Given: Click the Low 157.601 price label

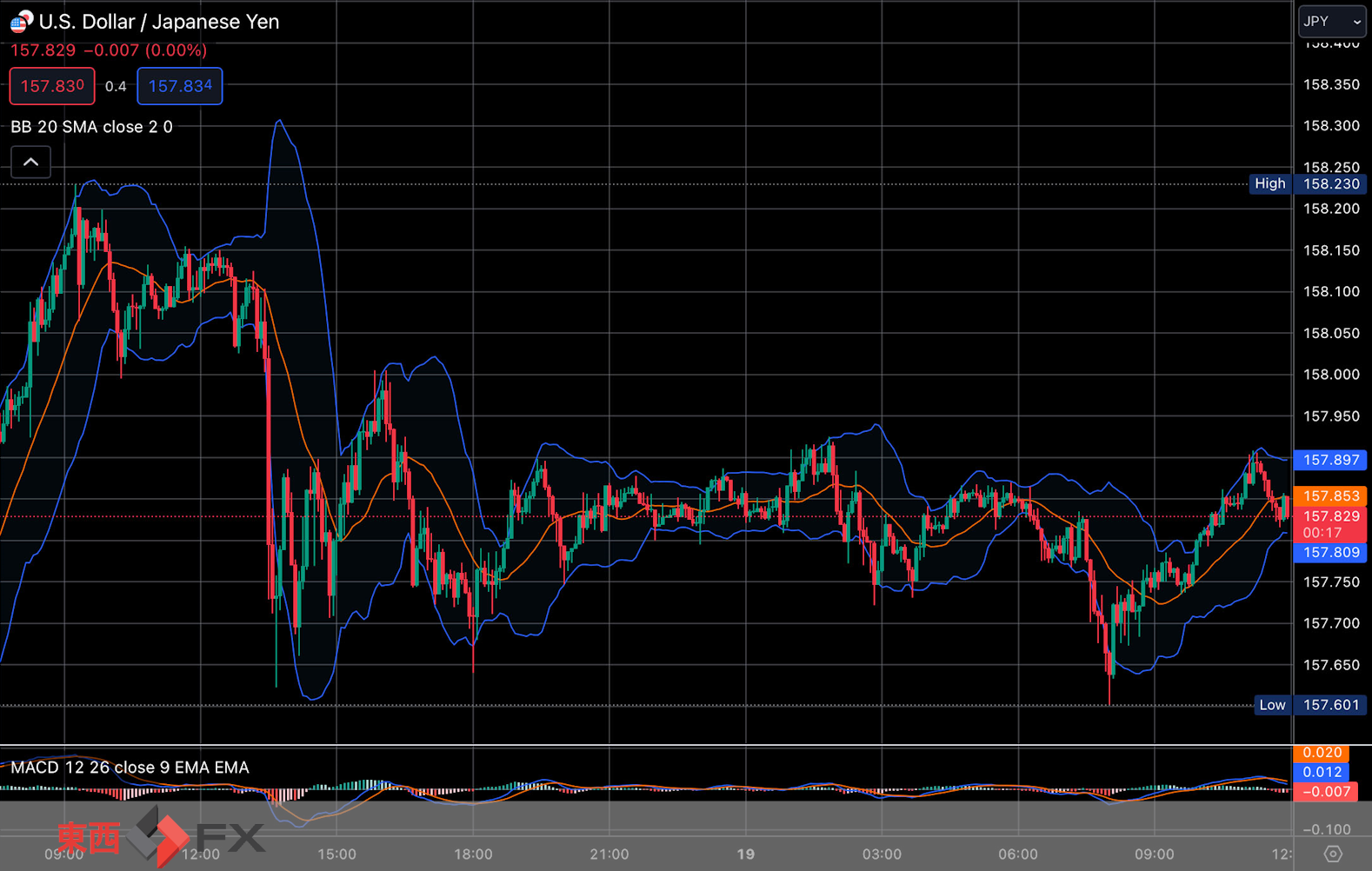Looking at the screenshot, I should (1309, 705).
